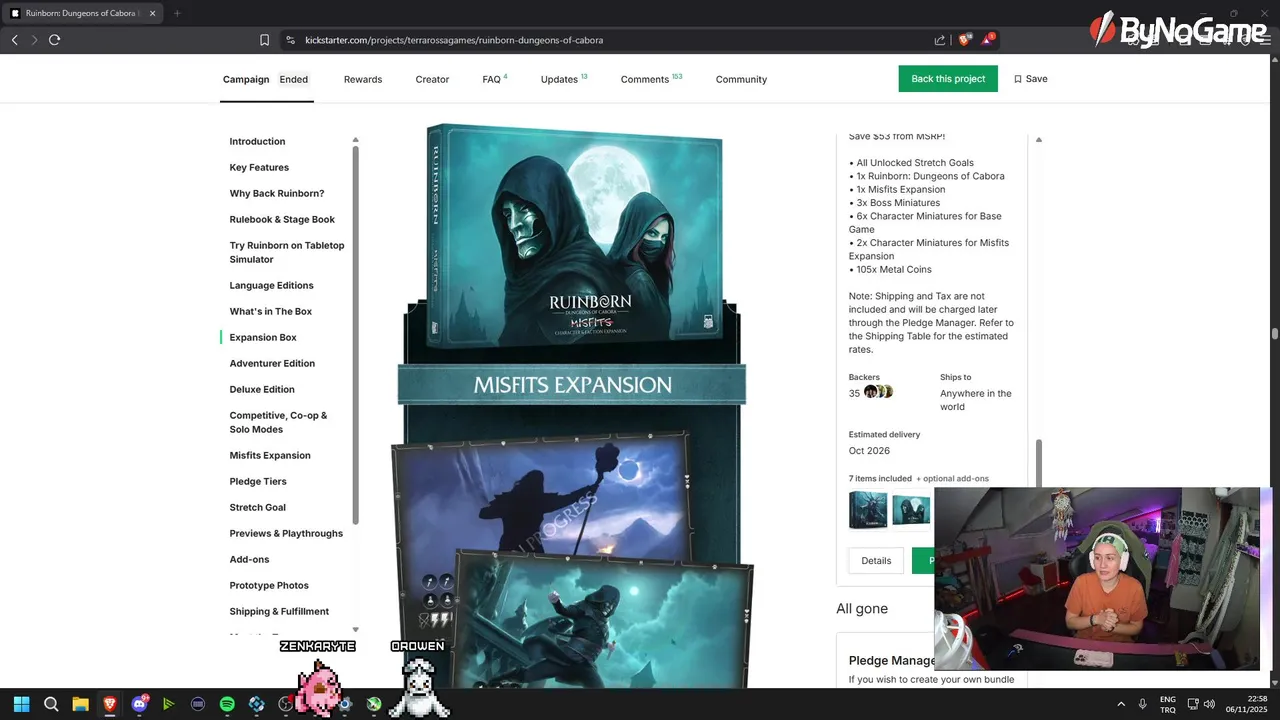Open the FAQ tab
Image resolution: width=1280 pixels, height=720 pixels.
point(494,79)
